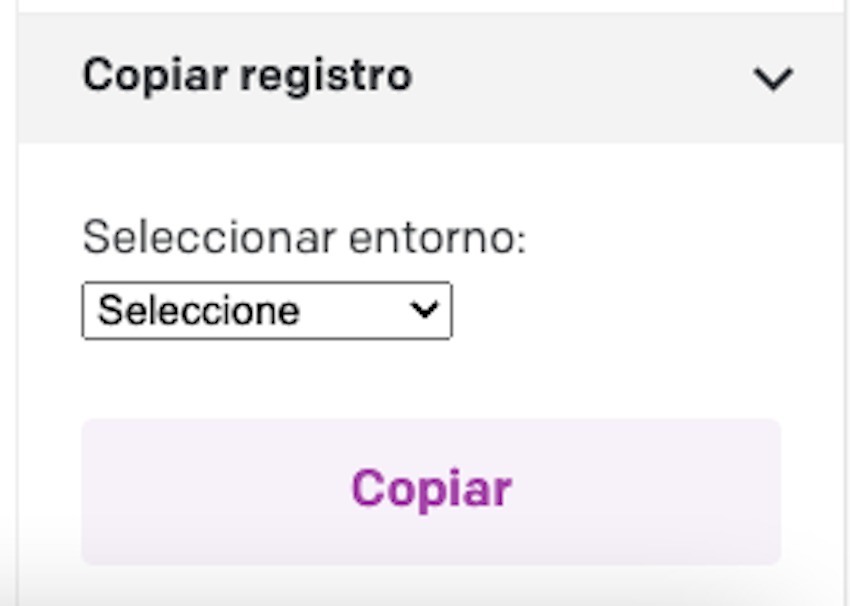Expand the environment choices list
The width and height of the screenshot is (850, 606).
tap(267, 311)
